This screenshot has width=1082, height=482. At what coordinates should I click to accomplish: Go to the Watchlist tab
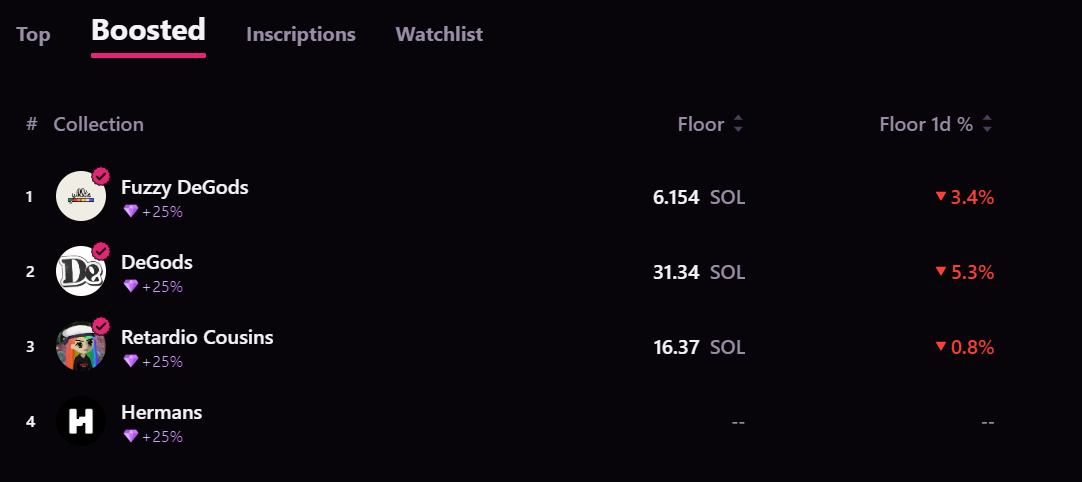pos(439,35)
